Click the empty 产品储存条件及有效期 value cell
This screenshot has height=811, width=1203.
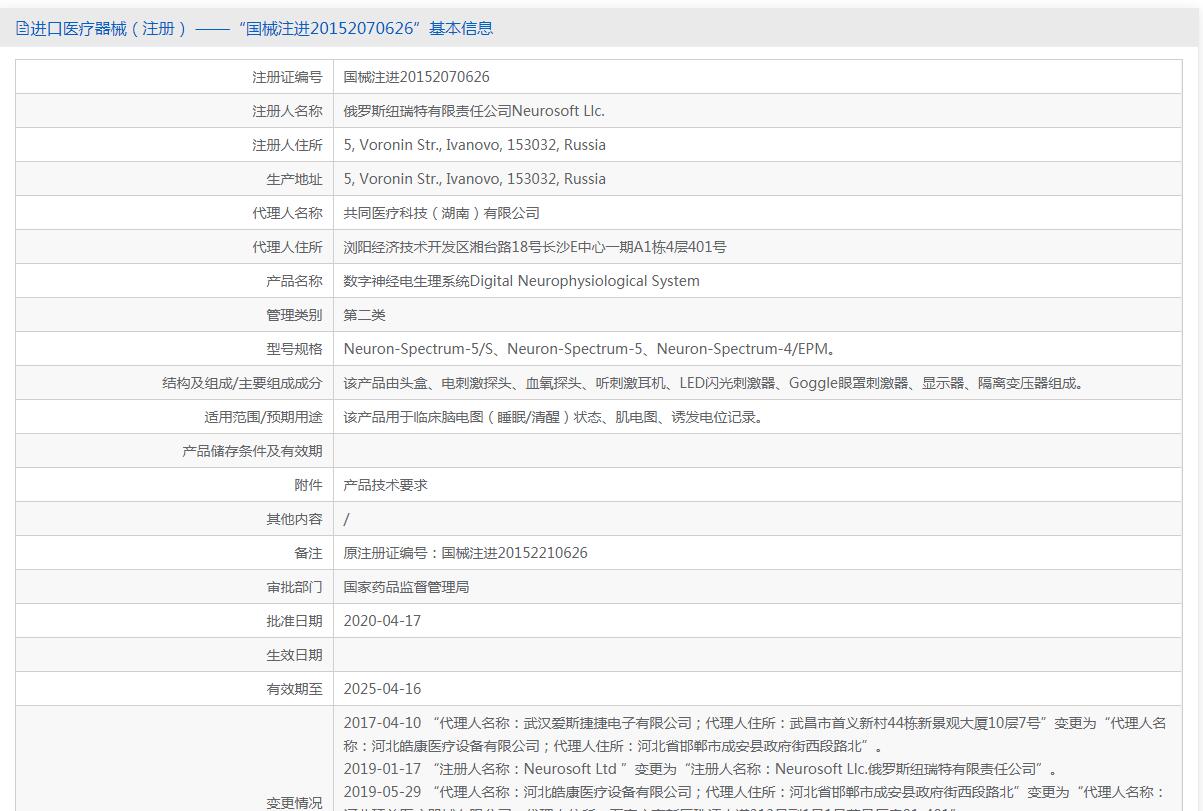click(757, 451)
